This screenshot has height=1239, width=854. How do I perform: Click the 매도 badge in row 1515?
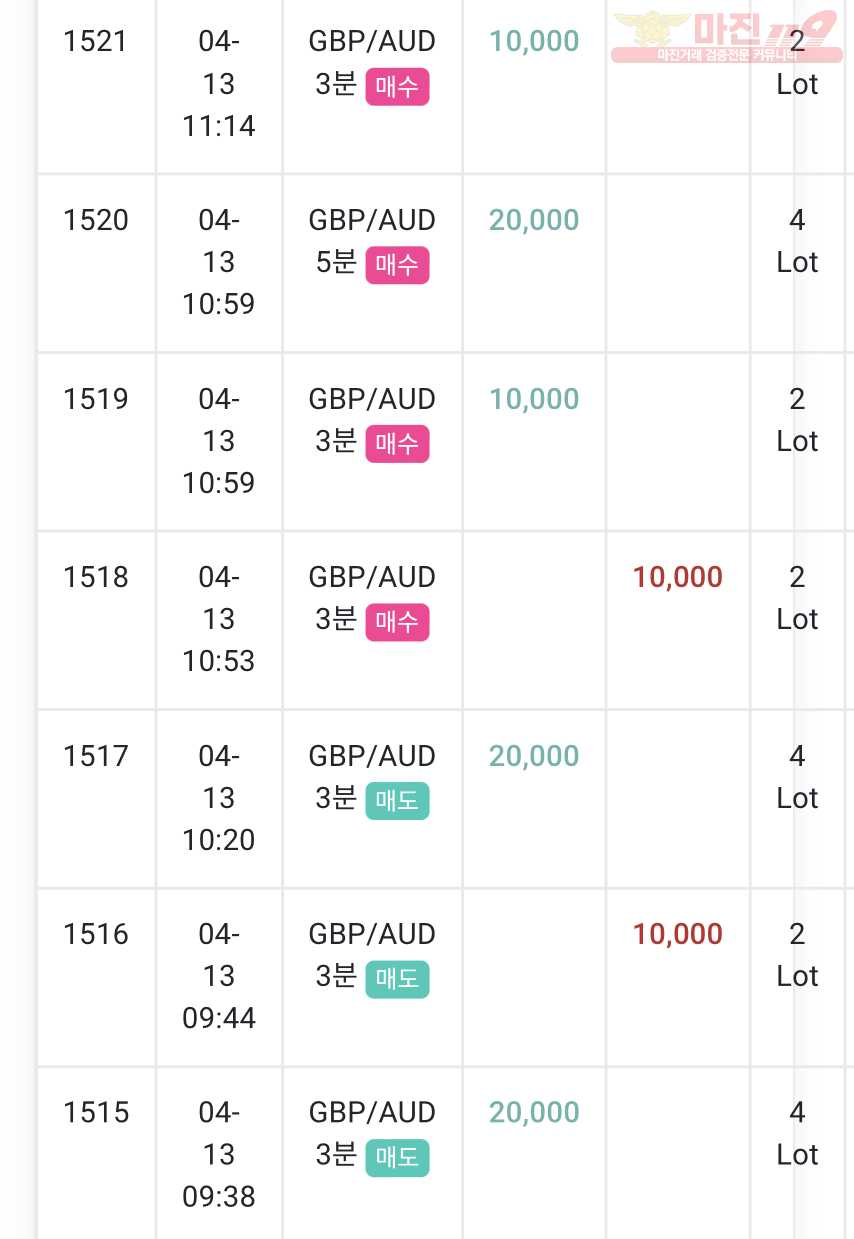click(x=397, y=1159)
